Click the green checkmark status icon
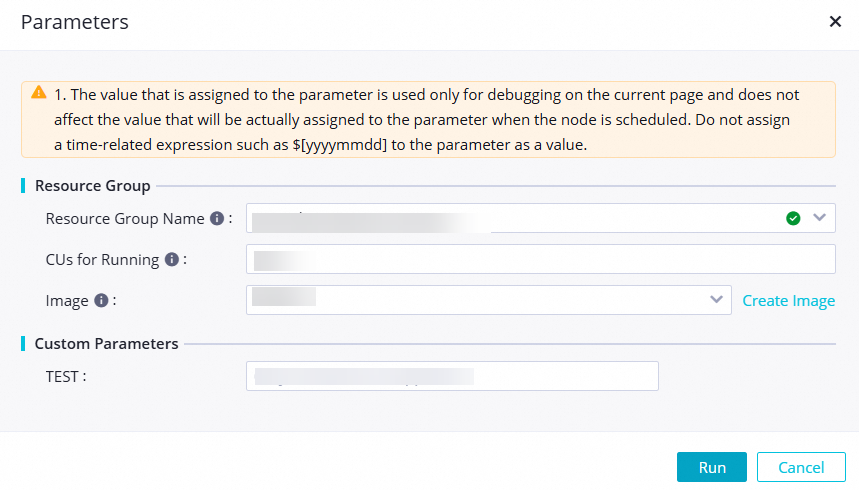Viewport: 859px width, 490px height. tap(793, 218)
